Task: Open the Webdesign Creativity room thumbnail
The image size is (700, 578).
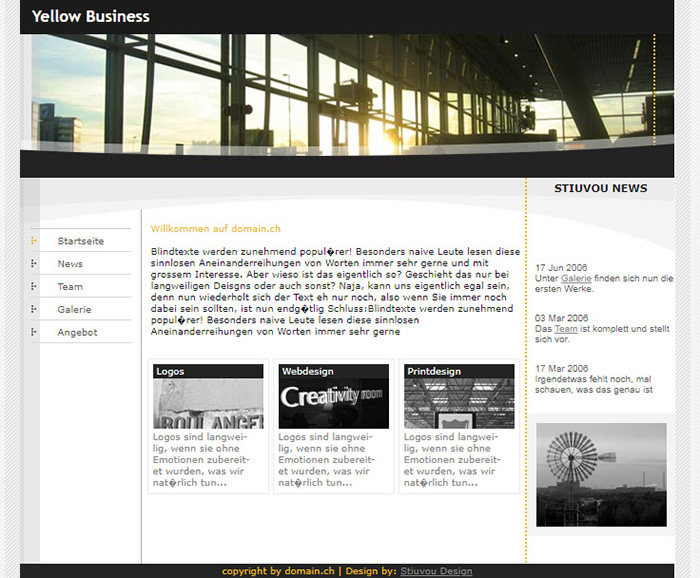Action: (333, 403)
